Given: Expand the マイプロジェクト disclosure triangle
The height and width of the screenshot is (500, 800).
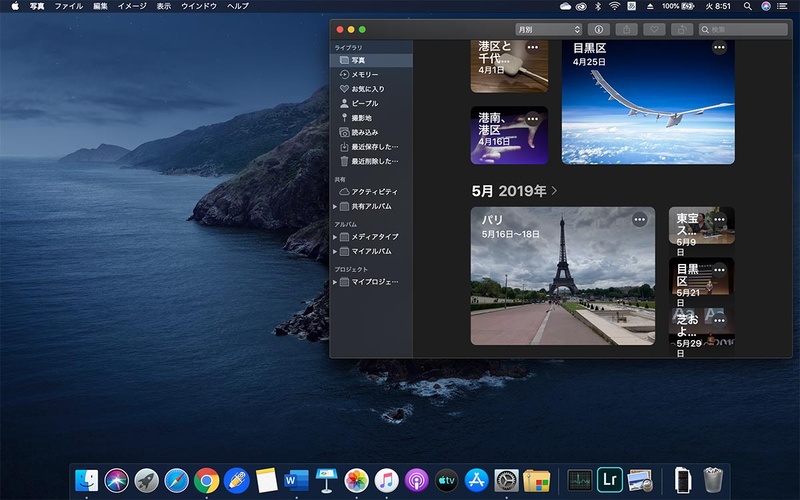Looking at the screenshot, I should (x=335, y=282).
